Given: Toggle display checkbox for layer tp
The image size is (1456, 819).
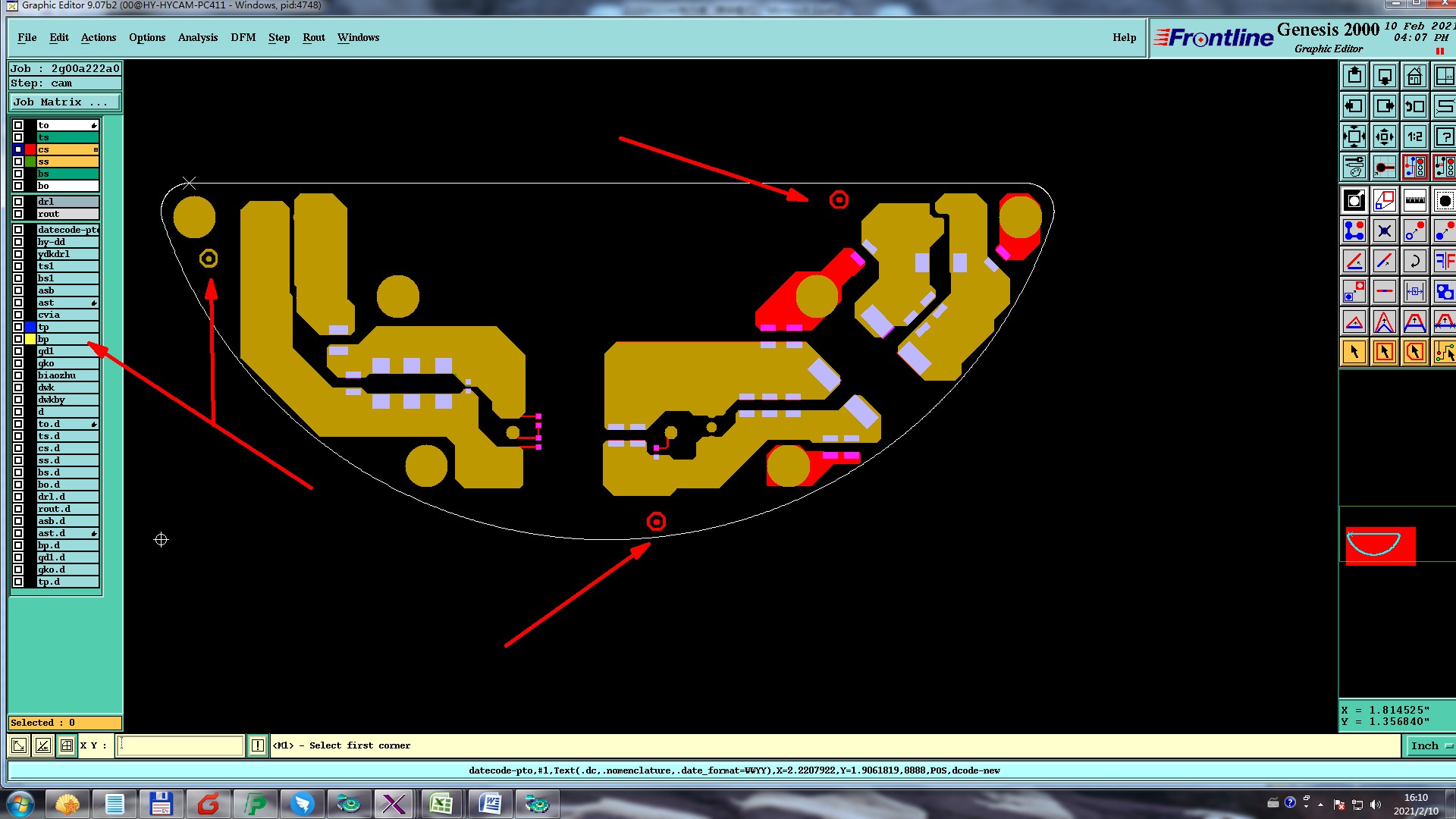Looking at the screenshot, I should (18, 327).
